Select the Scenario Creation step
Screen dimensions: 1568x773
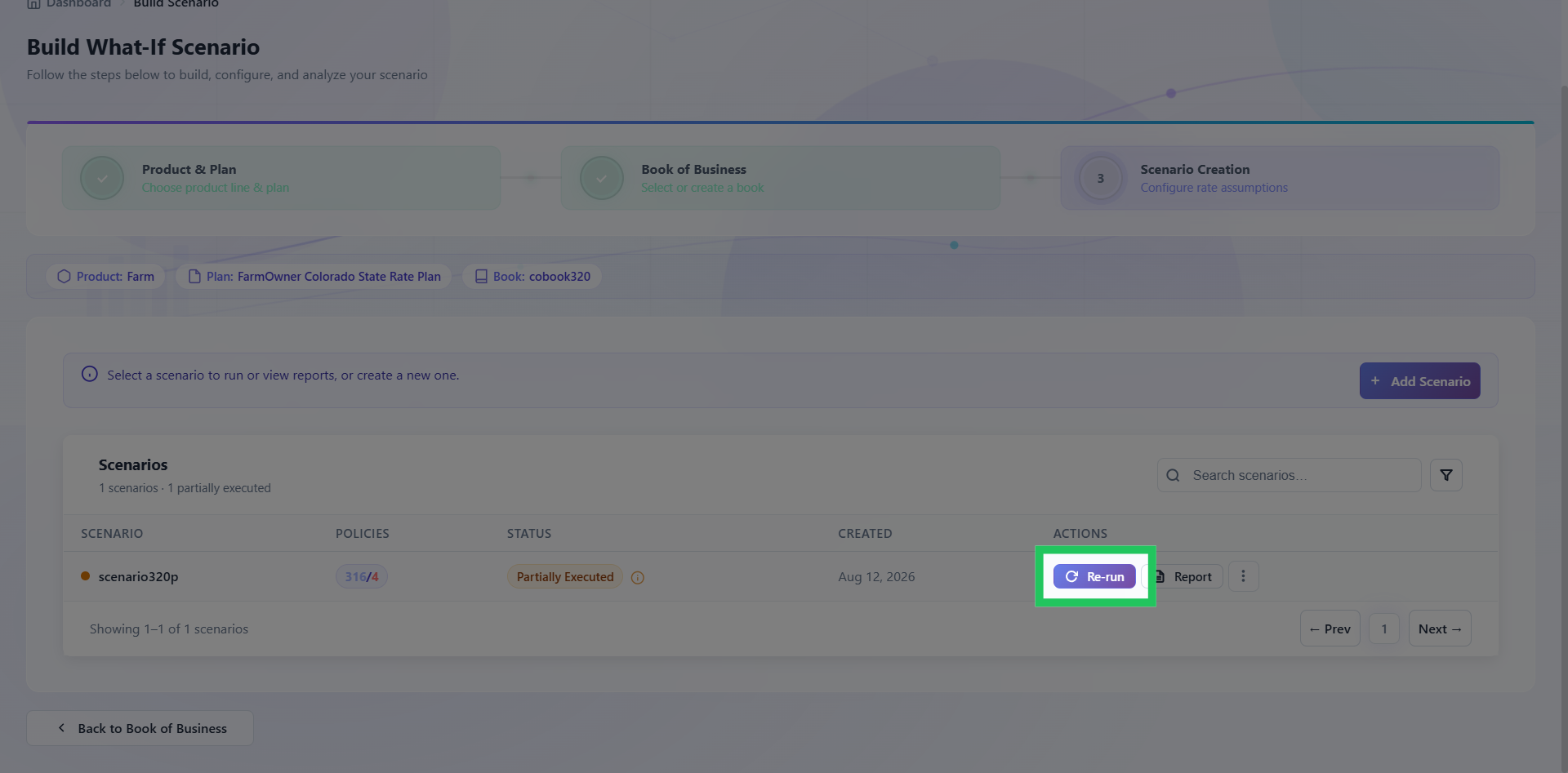[1280, 178]
